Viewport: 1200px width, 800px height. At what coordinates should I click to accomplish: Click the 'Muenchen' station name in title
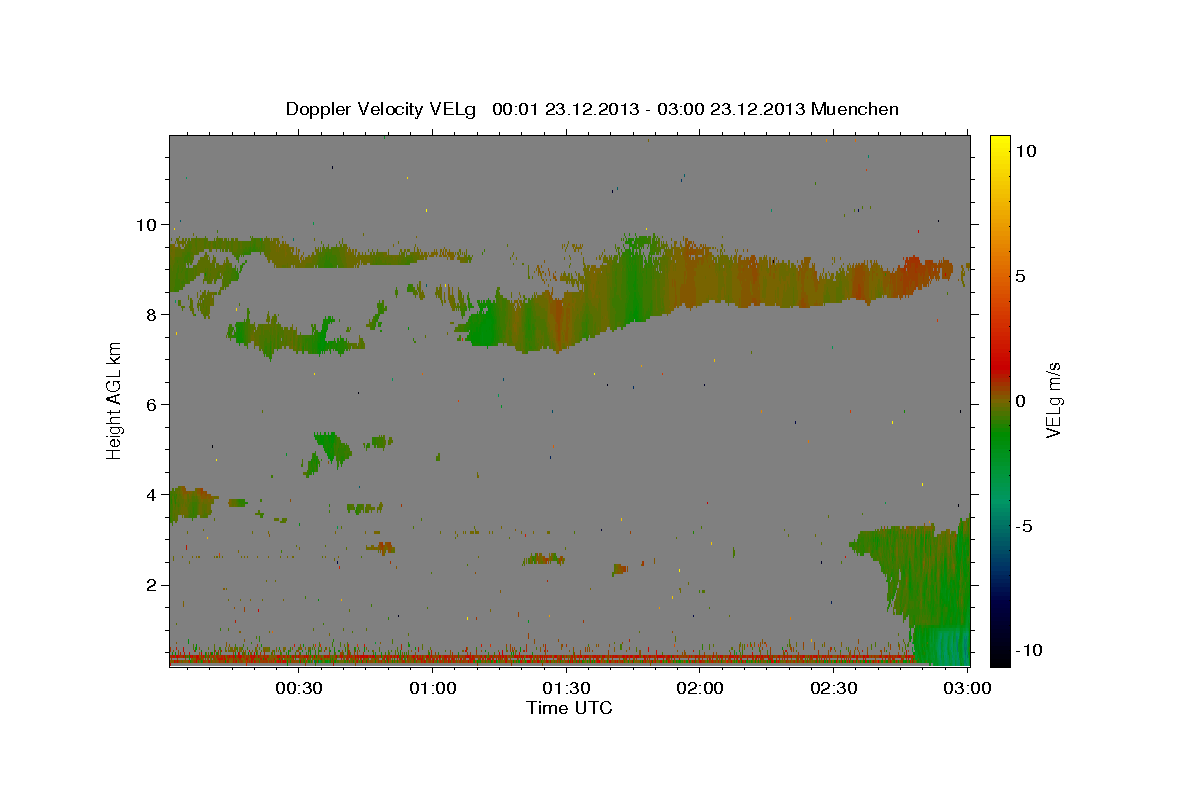pos(855,109)
